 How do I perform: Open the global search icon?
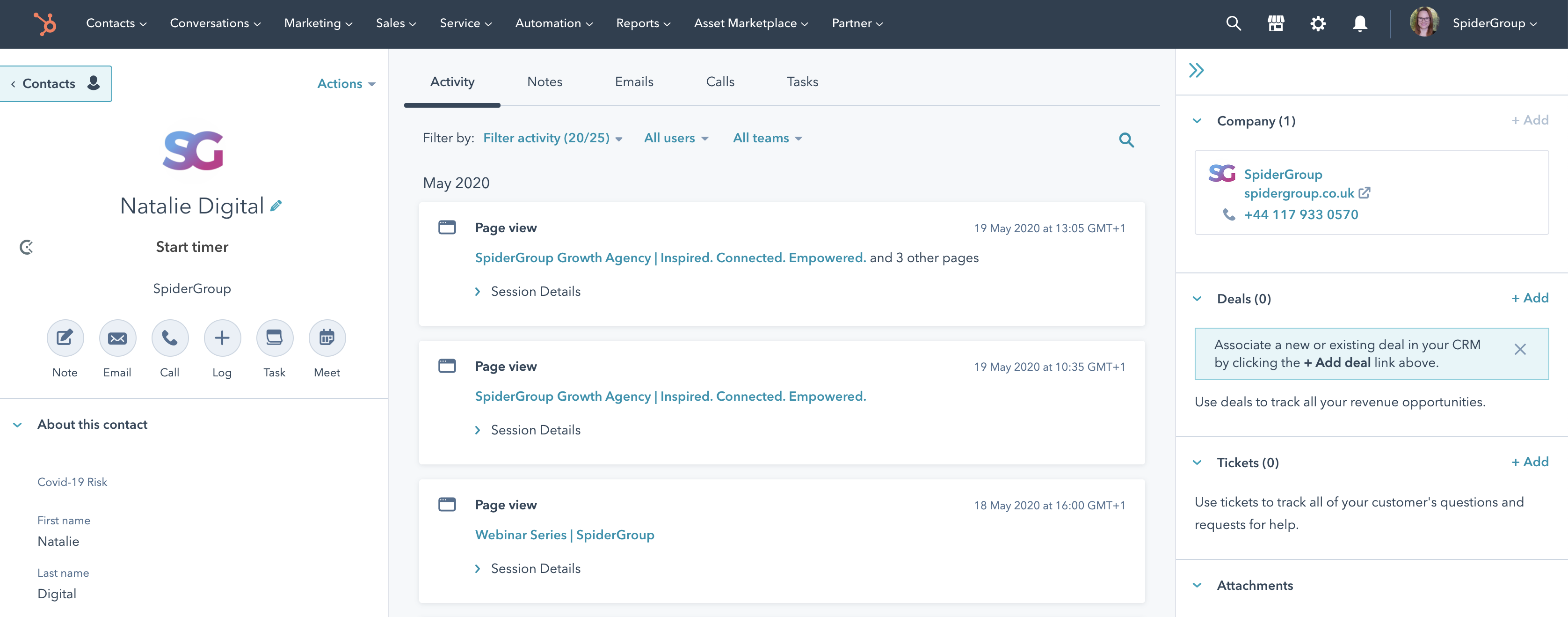coord(1233,23)
